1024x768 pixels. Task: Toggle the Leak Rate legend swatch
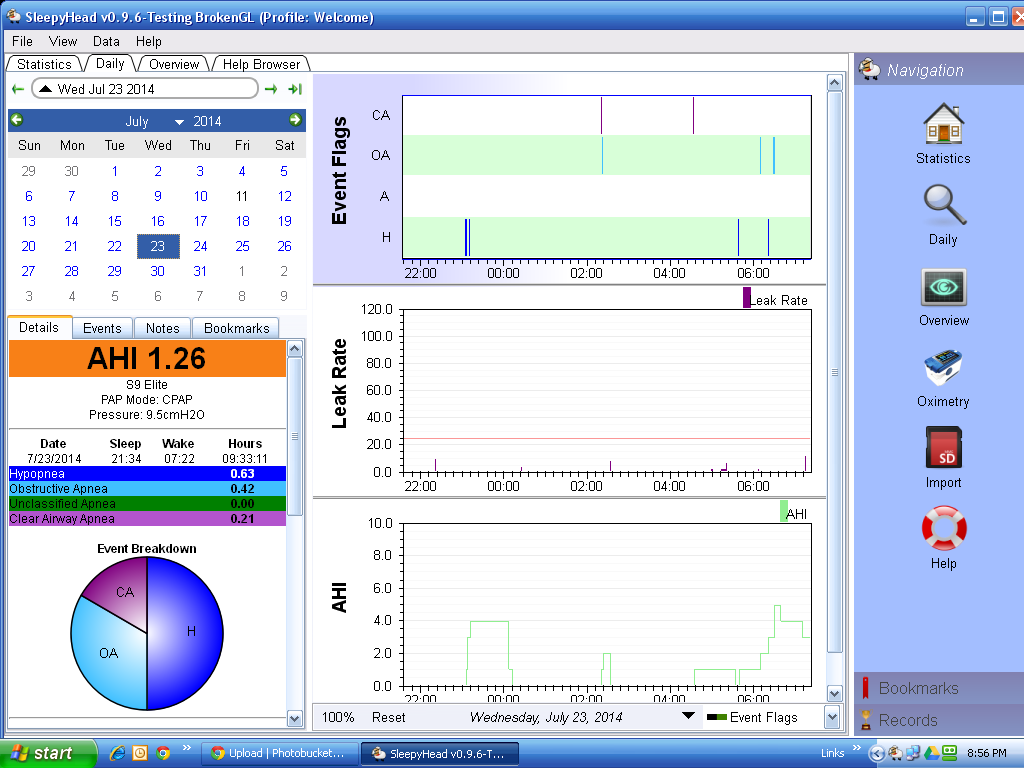(x=746, y=298)
